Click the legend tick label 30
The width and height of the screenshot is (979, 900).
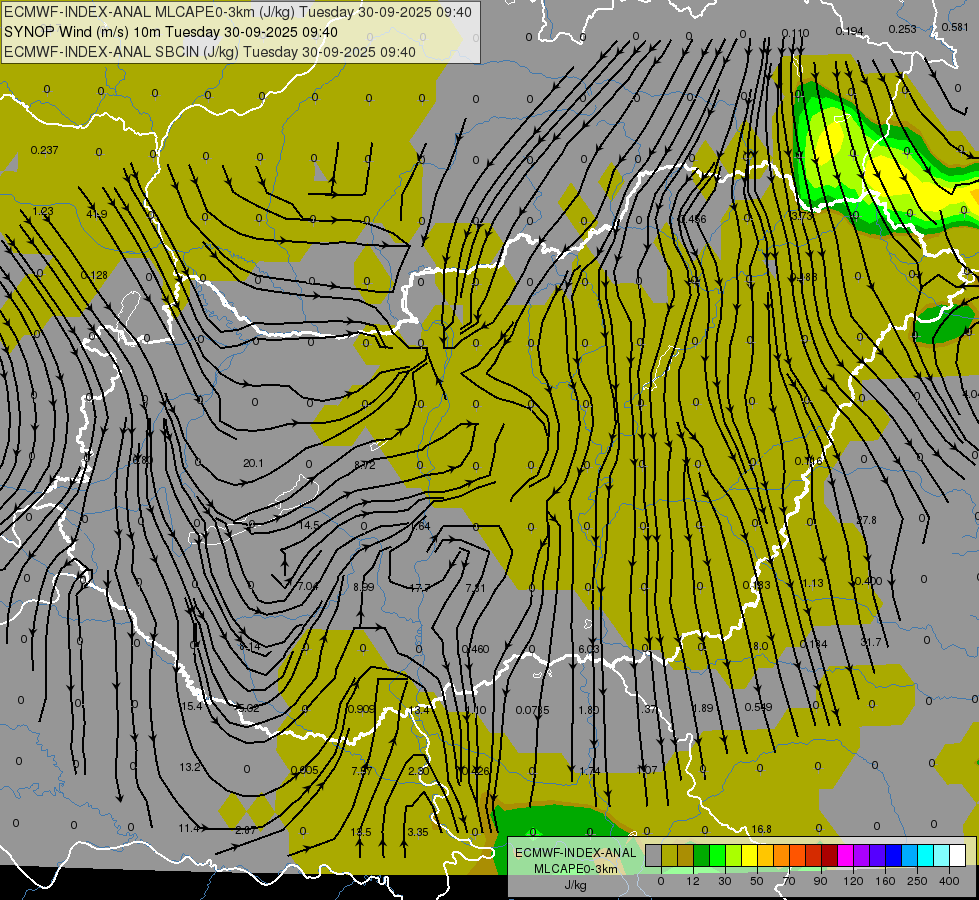pyautogui.click(x=725, y=881)
